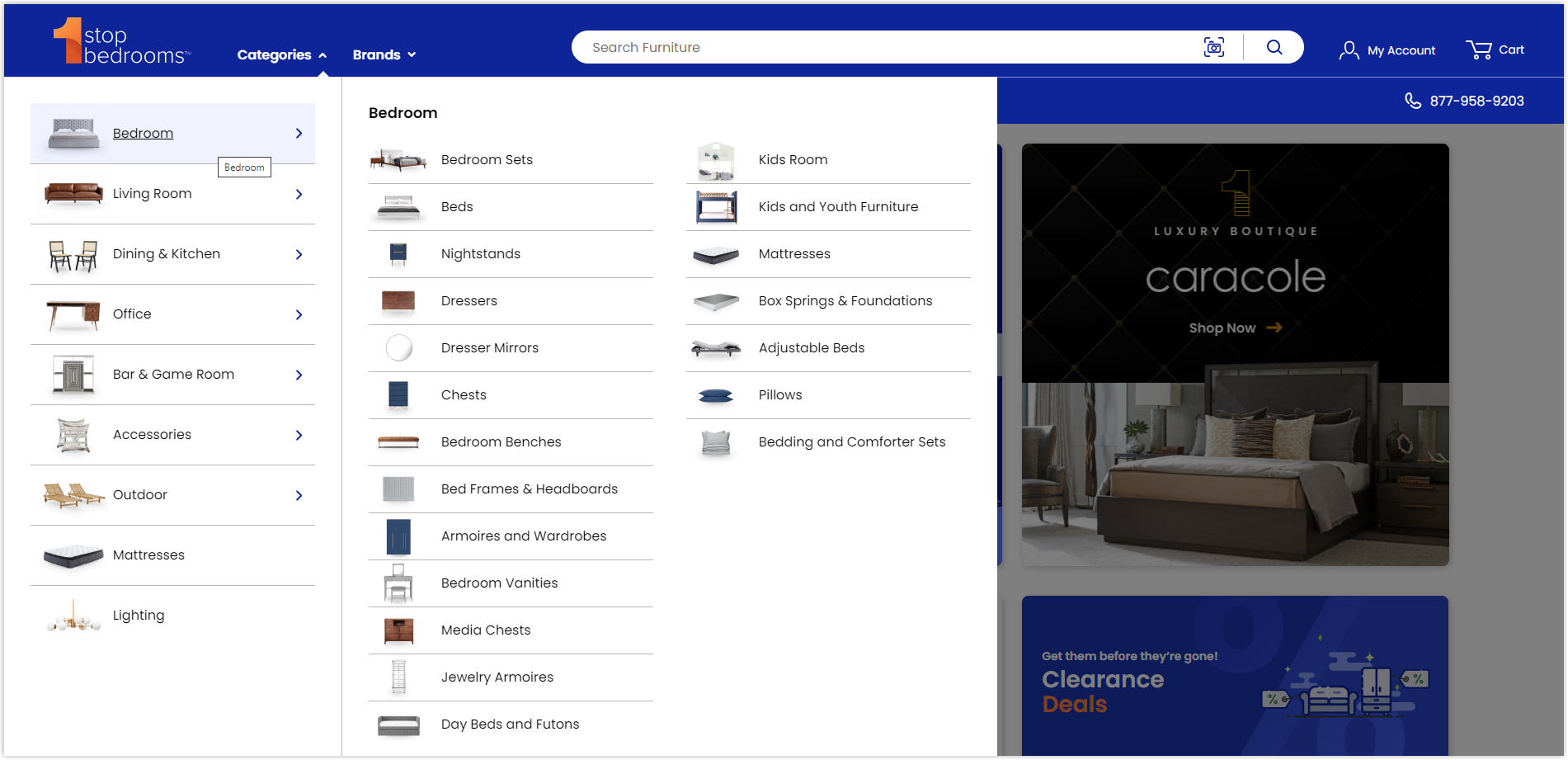
Task: Open the Jewelry Armoires link
Action: tap(497, 677)
